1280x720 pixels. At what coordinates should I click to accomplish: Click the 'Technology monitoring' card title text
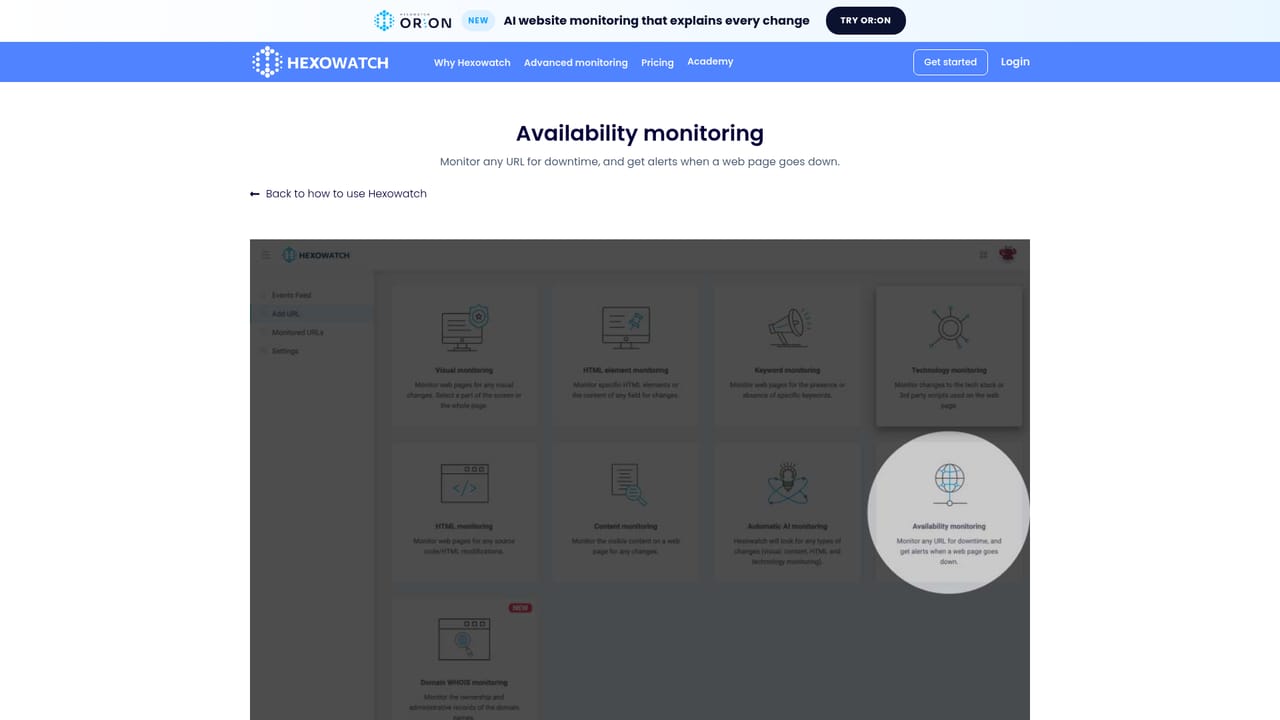coord(949,370)
